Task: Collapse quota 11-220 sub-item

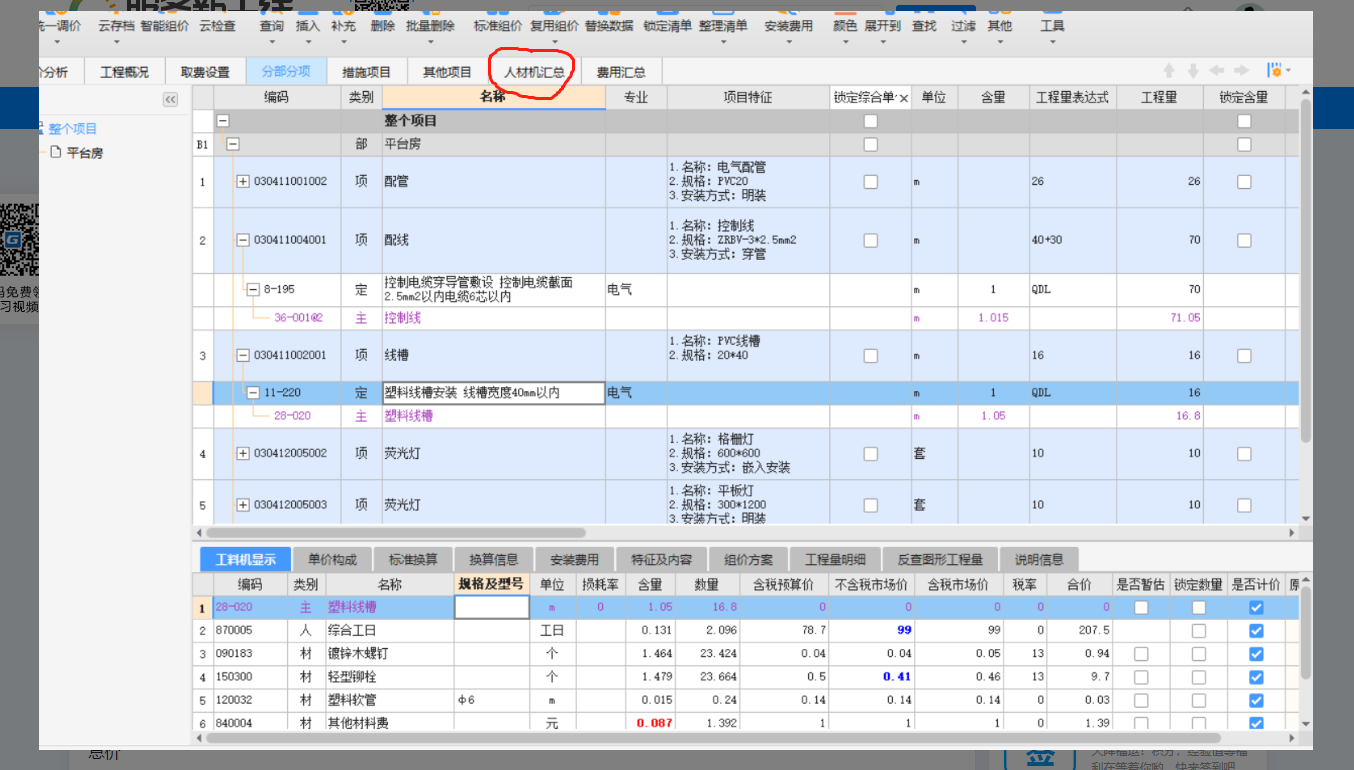Action: pos(253,393)
